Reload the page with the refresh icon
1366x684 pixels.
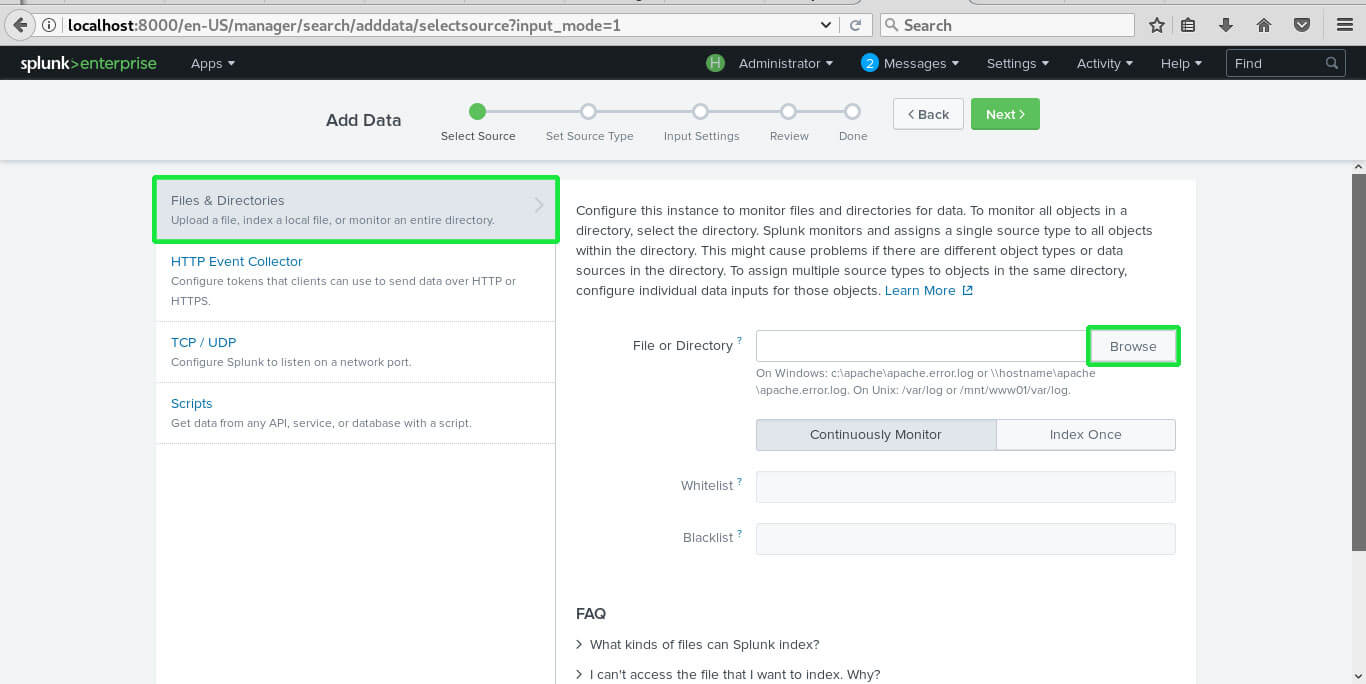856,25
